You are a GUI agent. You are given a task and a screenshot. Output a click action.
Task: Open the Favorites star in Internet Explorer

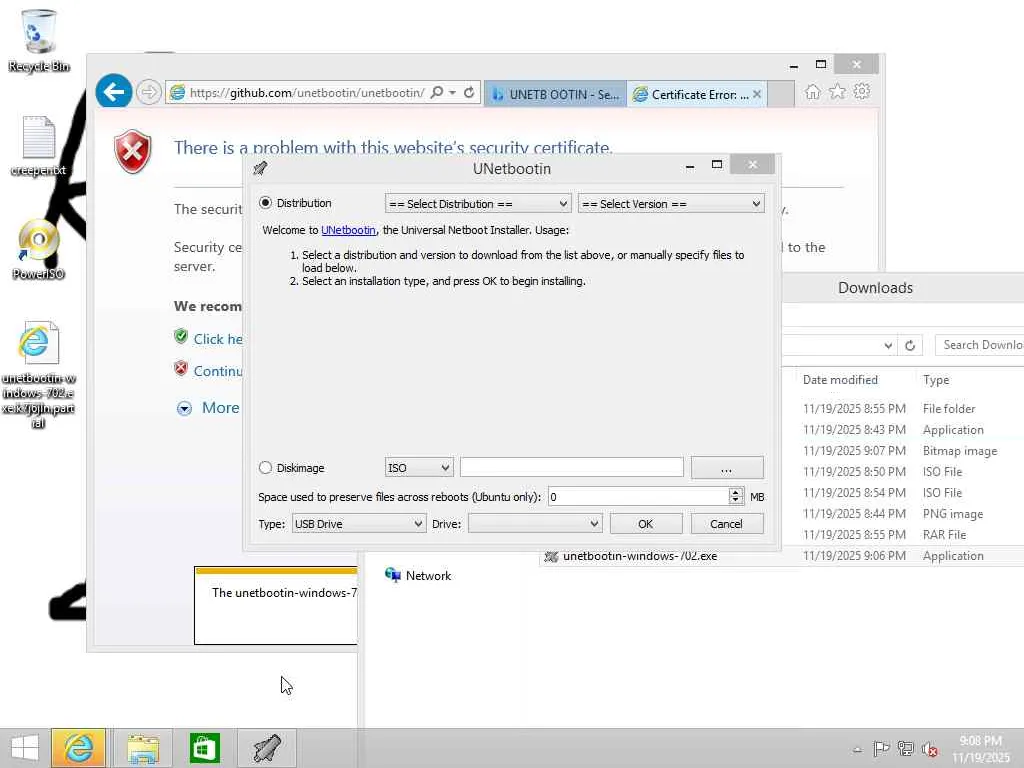click(x=837, y=92)
